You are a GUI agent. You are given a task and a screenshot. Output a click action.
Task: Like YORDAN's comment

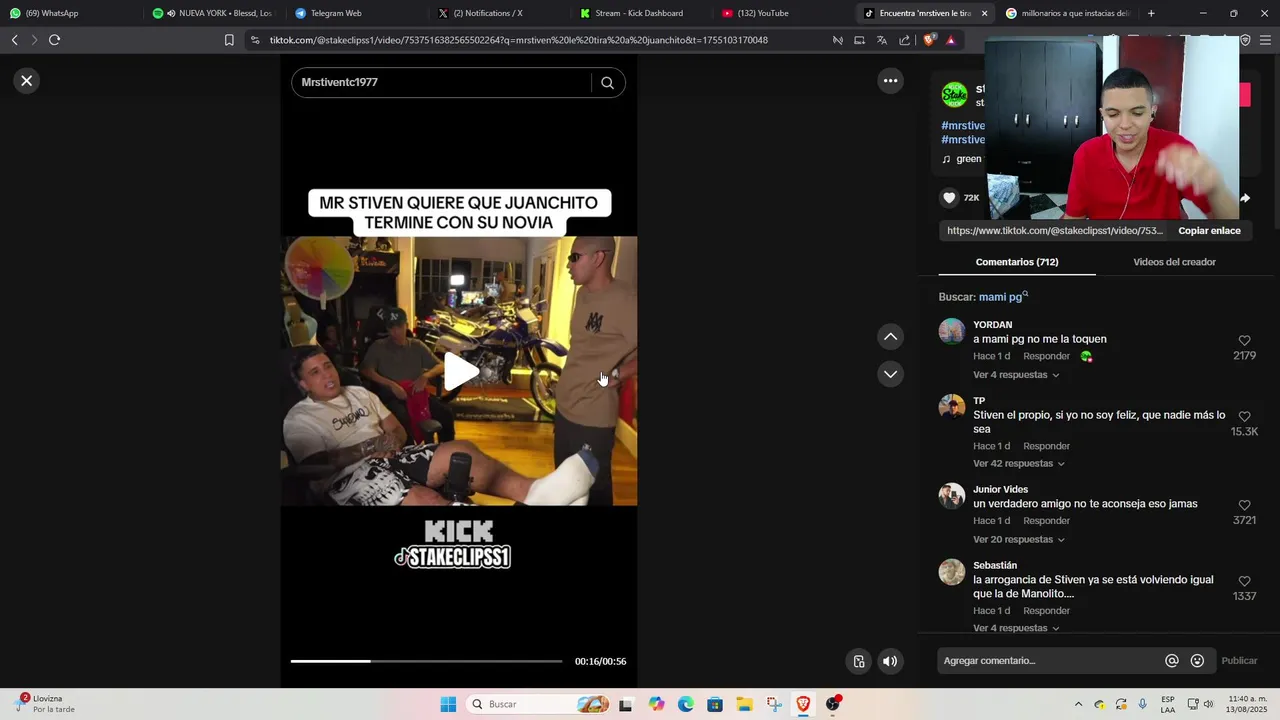coord(1244,341)
